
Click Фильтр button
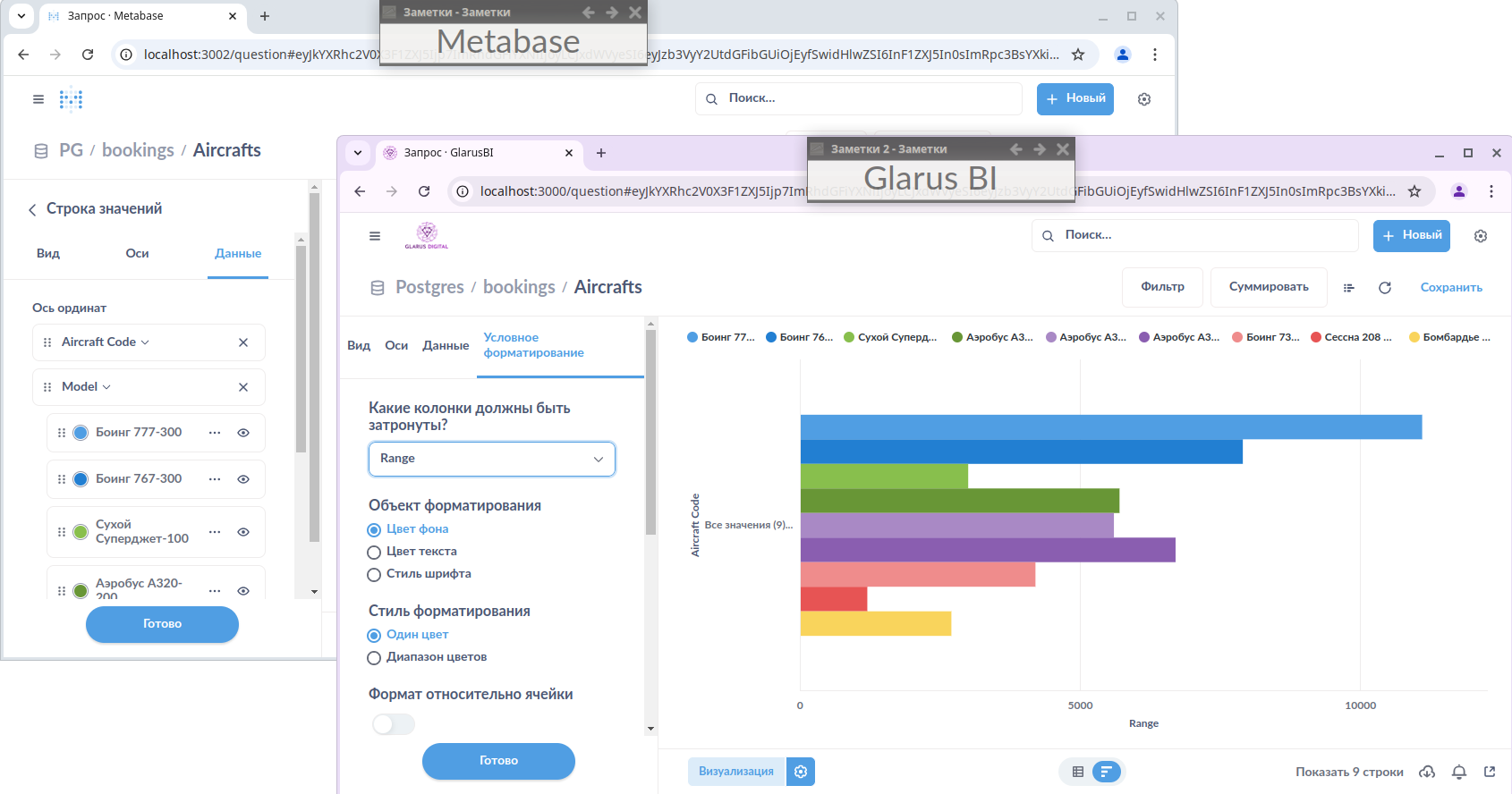tap(1162, 287)
